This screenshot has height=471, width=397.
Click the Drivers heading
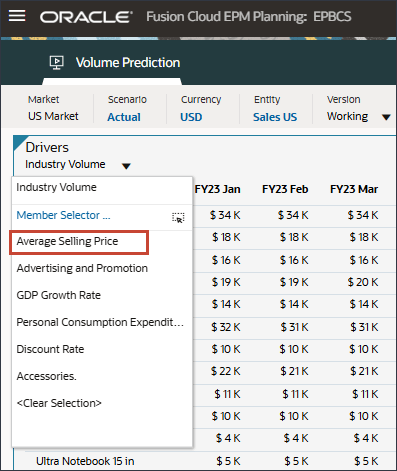(x=47, y=147)
